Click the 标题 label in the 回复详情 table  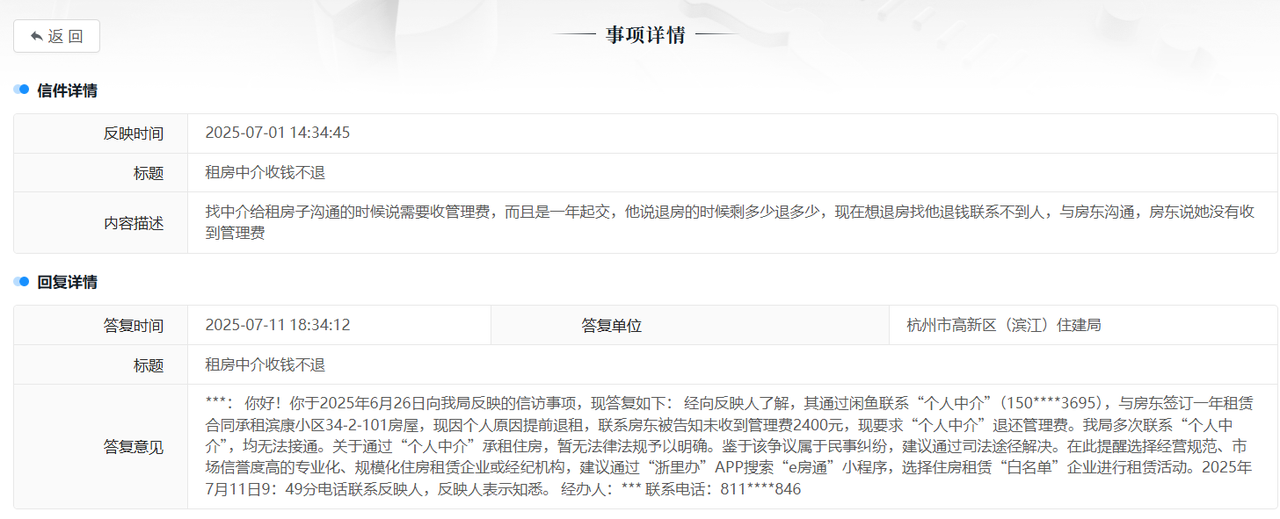(x=148, y=365)
